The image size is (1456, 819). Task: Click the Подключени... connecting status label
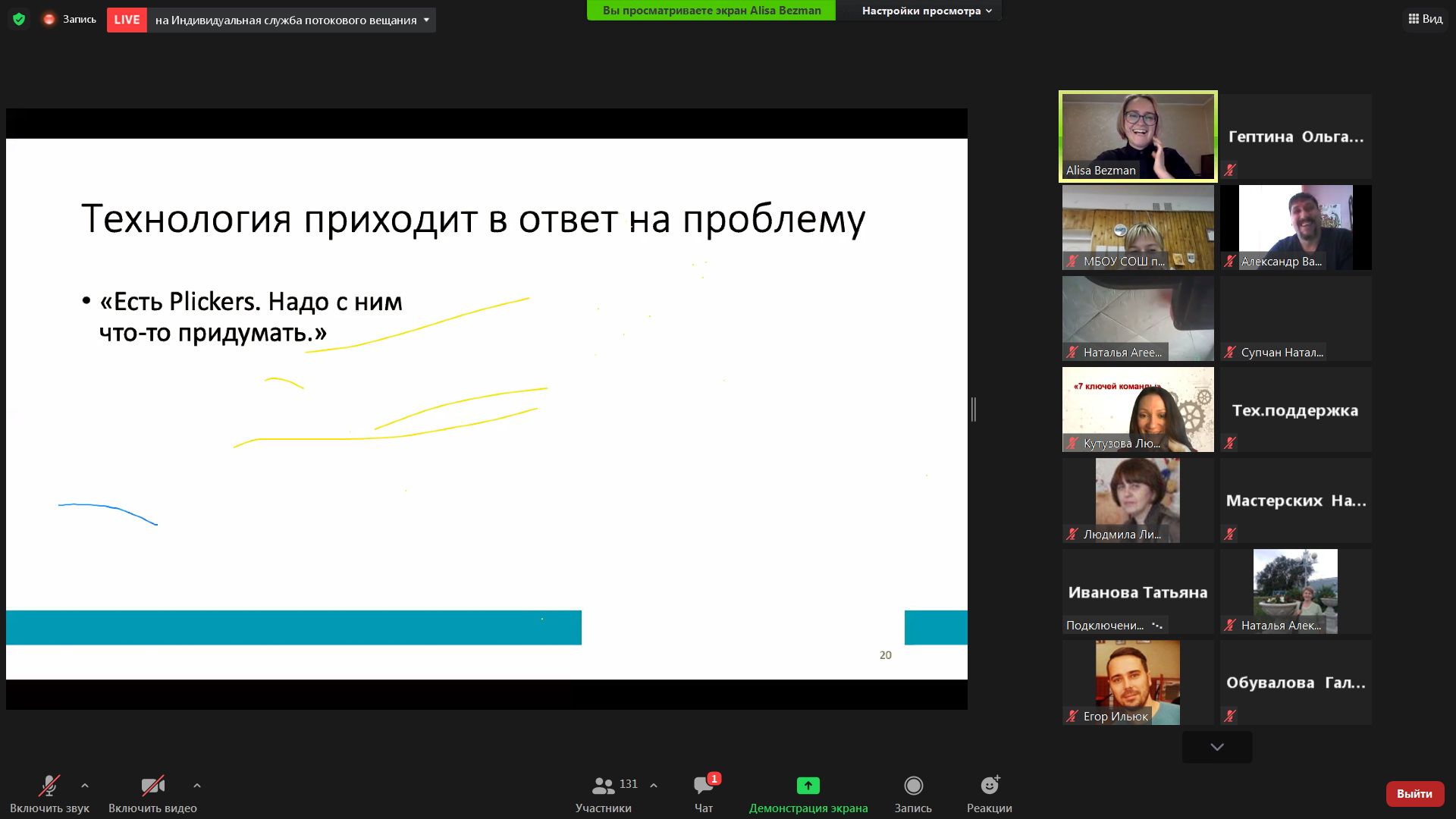click(1105, 625)
